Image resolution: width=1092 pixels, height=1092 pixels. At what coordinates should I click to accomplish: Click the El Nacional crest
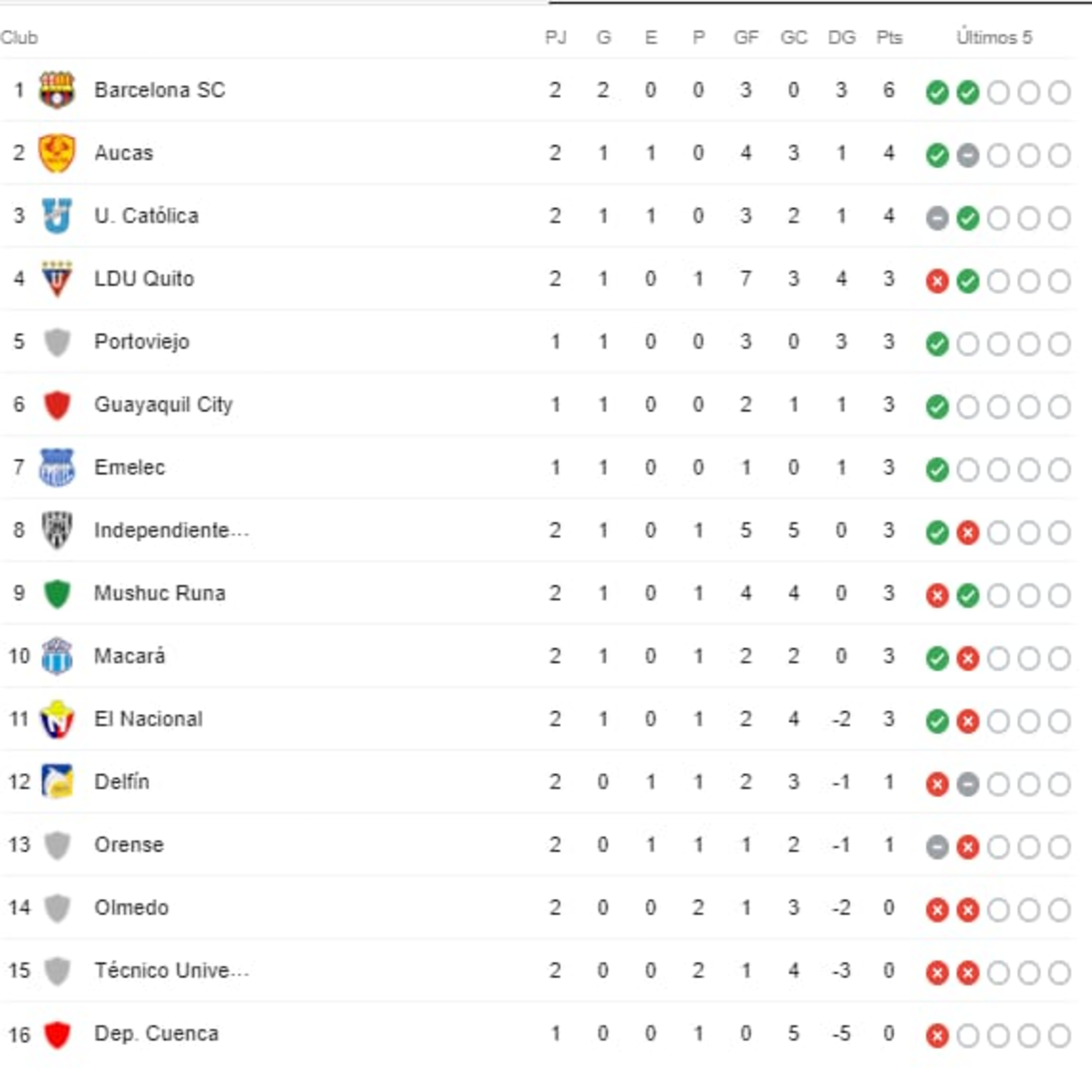(x=56, y=719)
